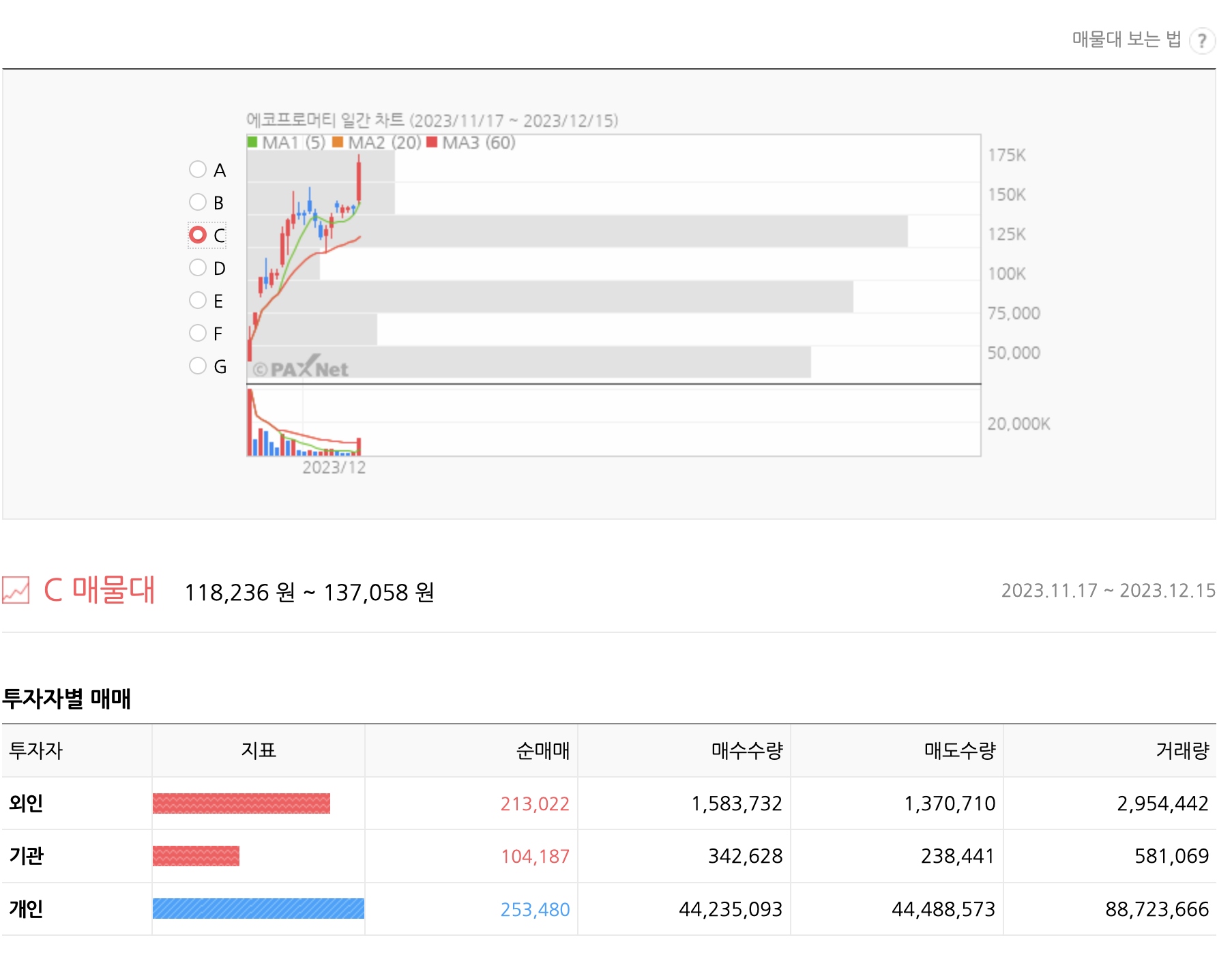Click the 2023/12 axis label

[334, 467]
